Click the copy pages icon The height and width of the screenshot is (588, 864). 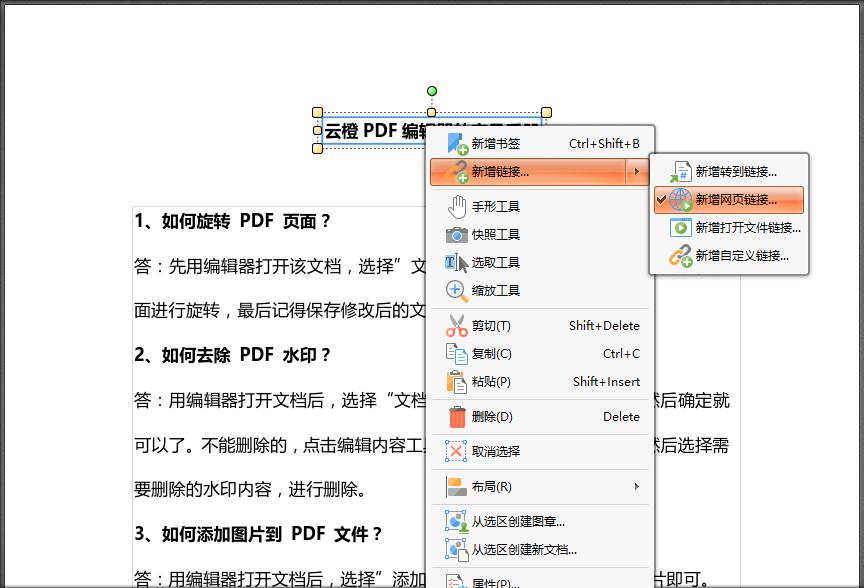click(457, 354)
